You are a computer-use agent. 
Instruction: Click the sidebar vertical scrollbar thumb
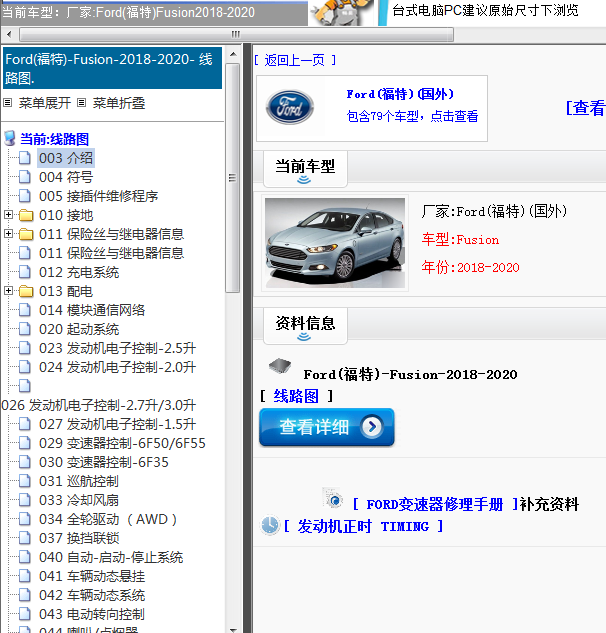[x=233, y=178]
